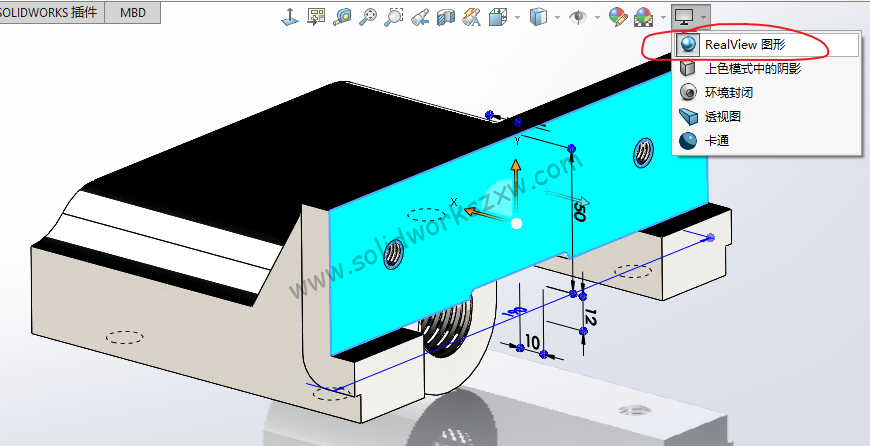
Task: Return to Previous View
Action: tap(420, 18)
